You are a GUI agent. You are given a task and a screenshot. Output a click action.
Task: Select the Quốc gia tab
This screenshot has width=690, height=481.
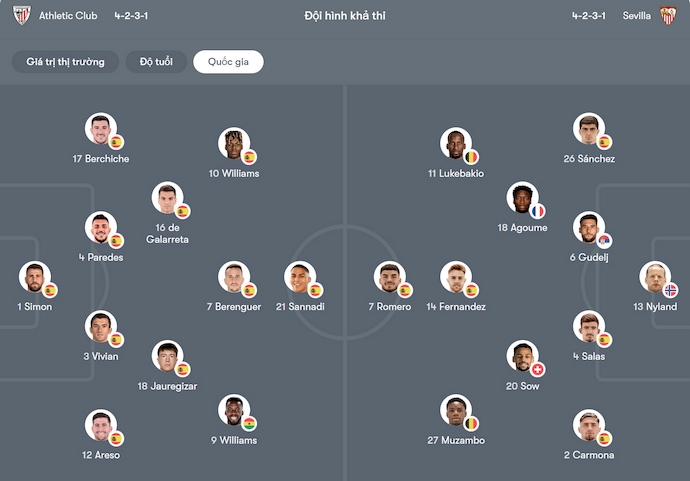click(x=228, y=62)
